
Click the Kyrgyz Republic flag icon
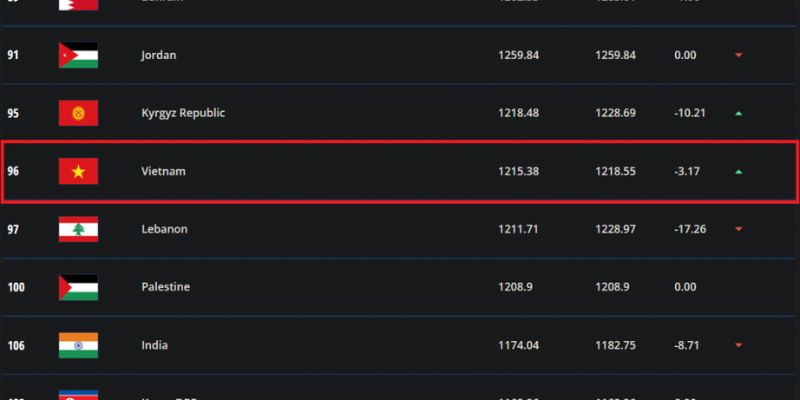tap(78, 113)
